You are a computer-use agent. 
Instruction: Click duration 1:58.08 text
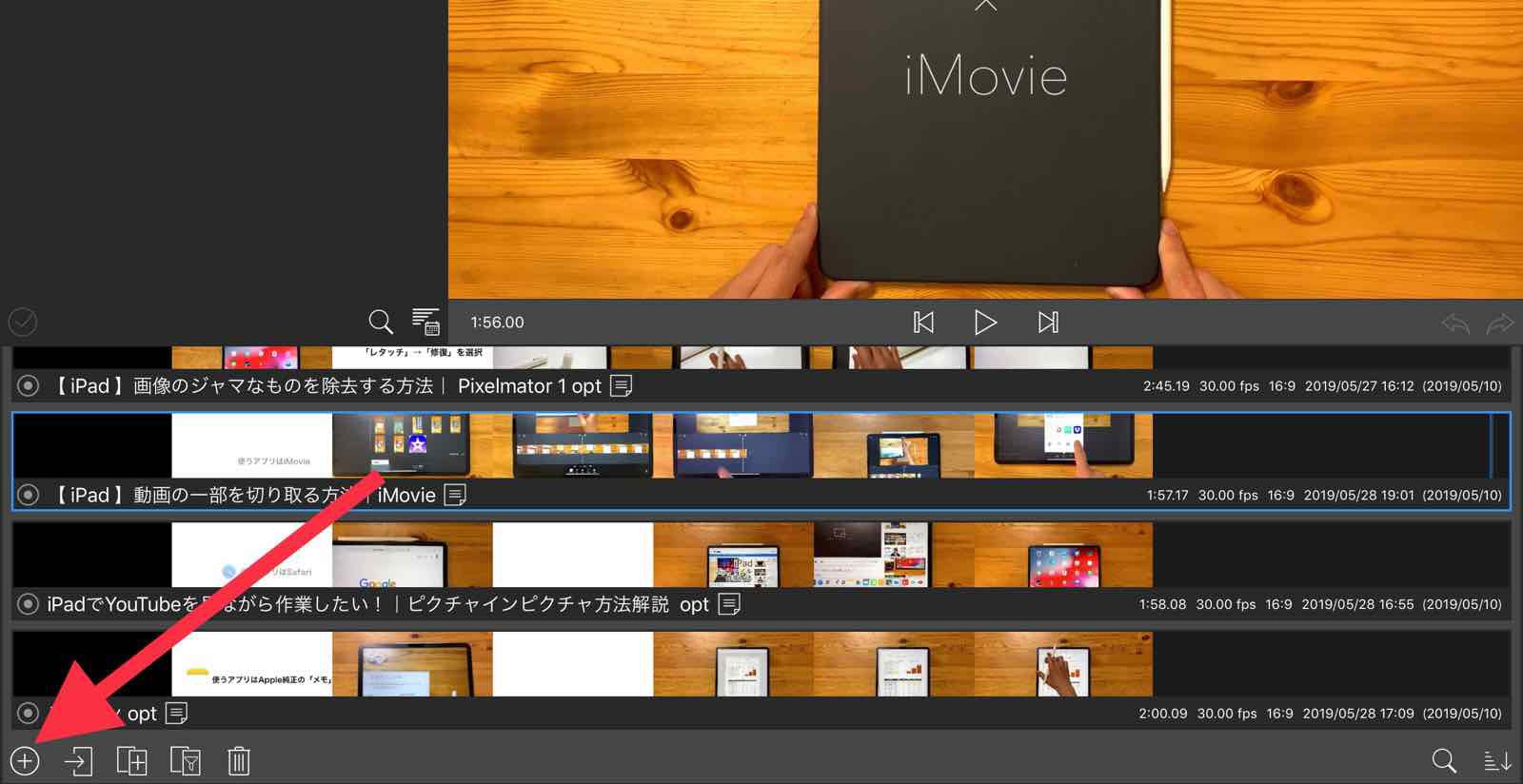1162,604
